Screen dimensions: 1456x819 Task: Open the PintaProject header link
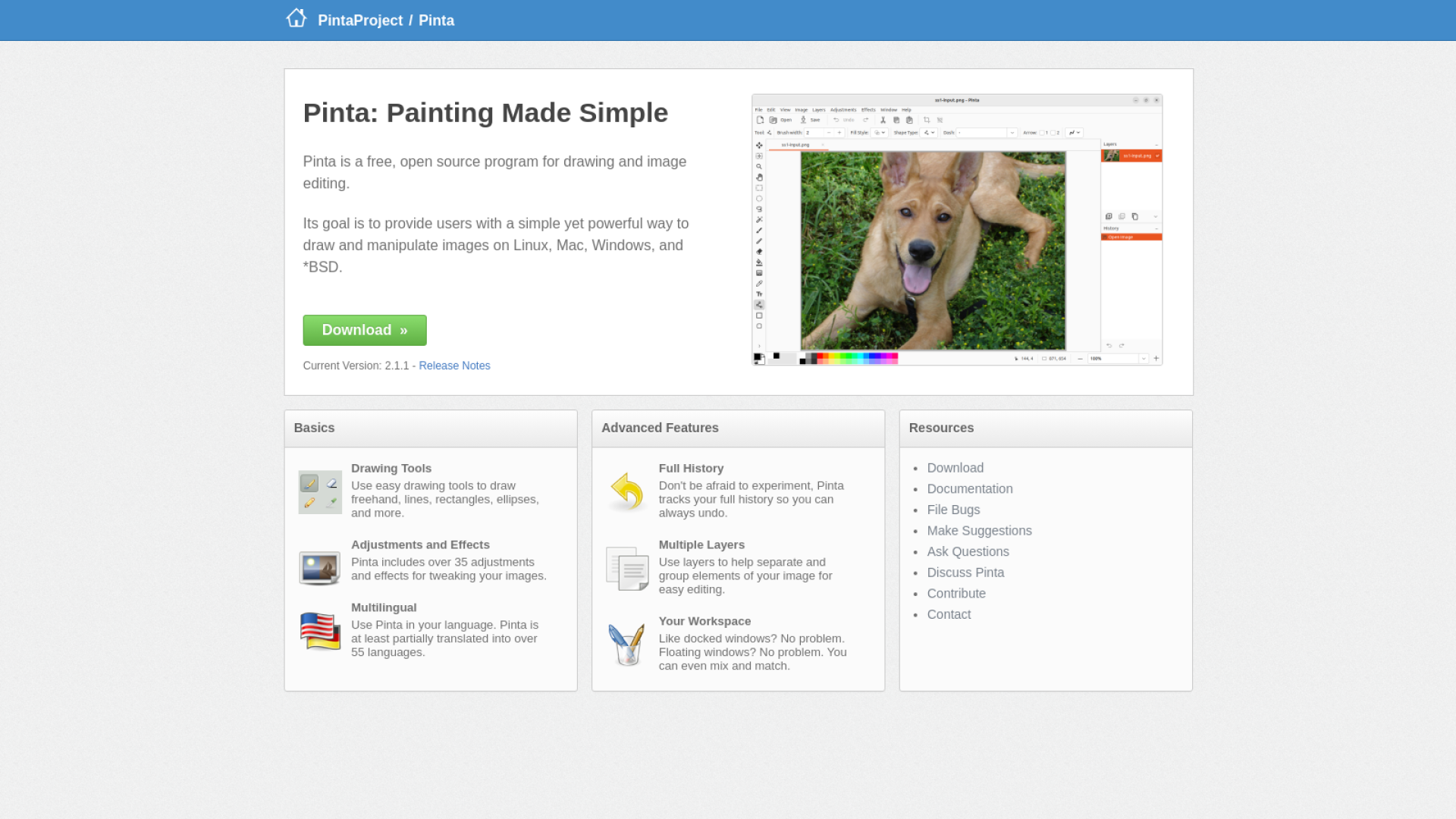point(360,20)
